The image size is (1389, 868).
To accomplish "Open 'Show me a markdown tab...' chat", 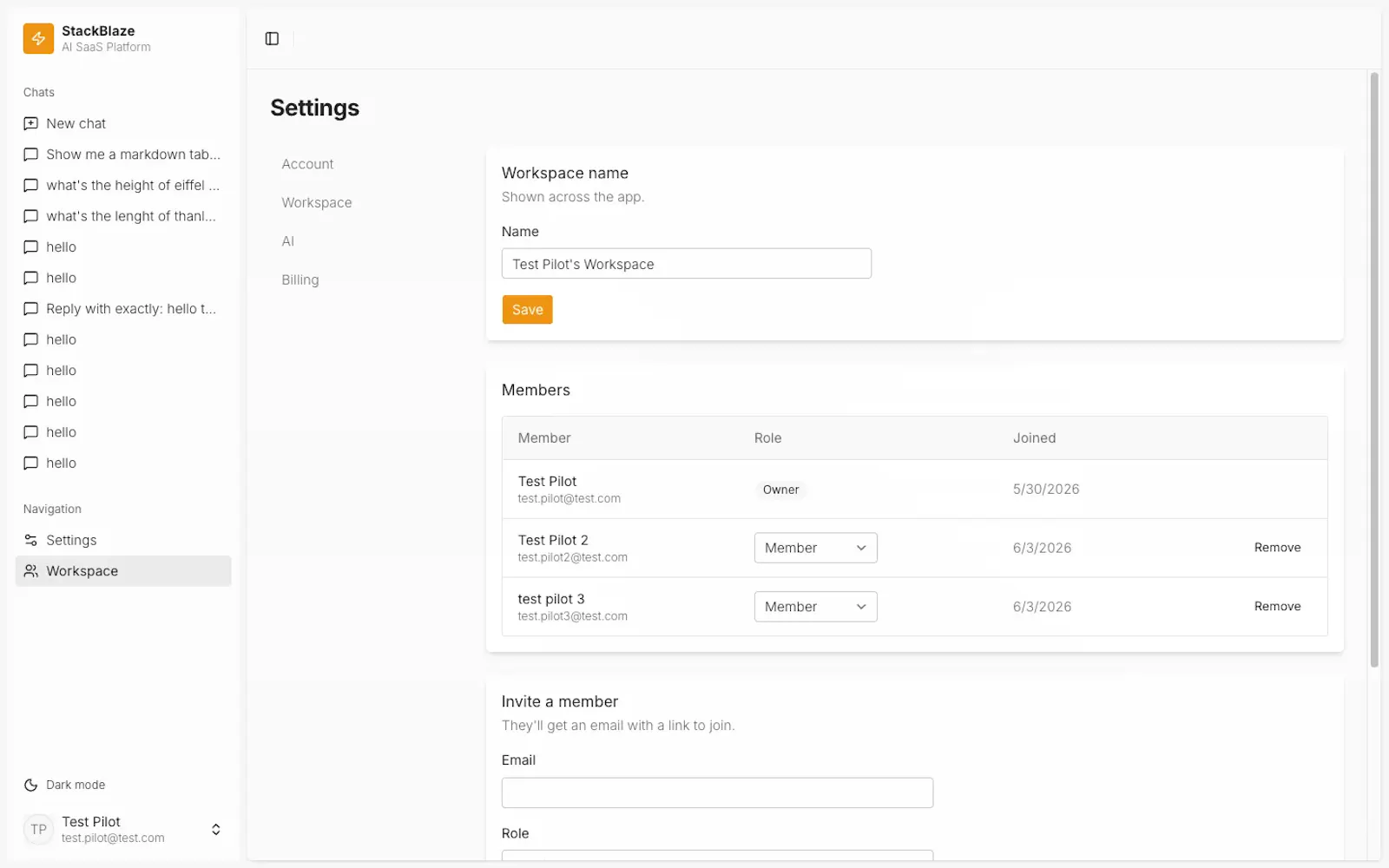I will 123,155.
